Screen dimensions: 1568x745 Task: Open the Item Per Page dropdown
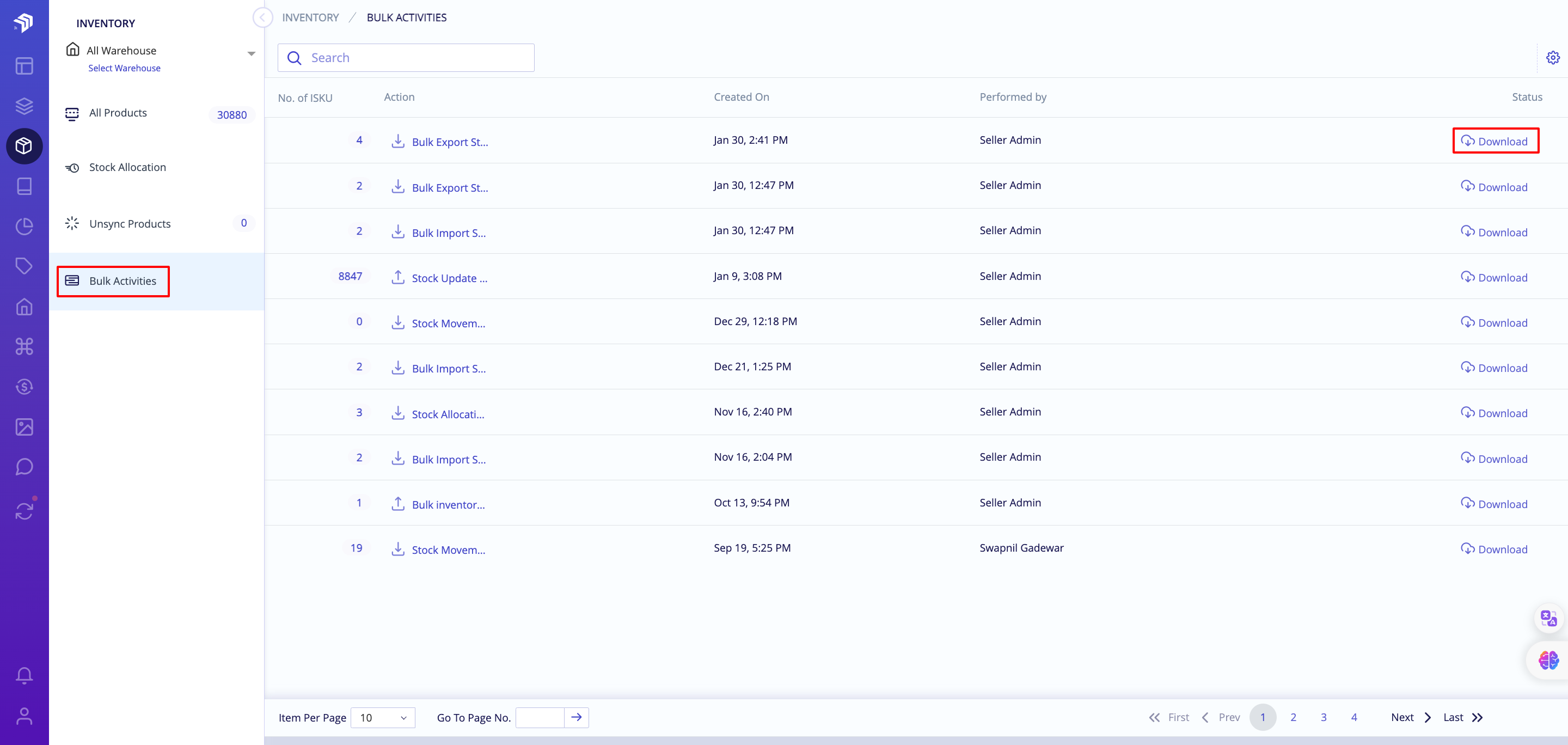(x=383, y=717)
